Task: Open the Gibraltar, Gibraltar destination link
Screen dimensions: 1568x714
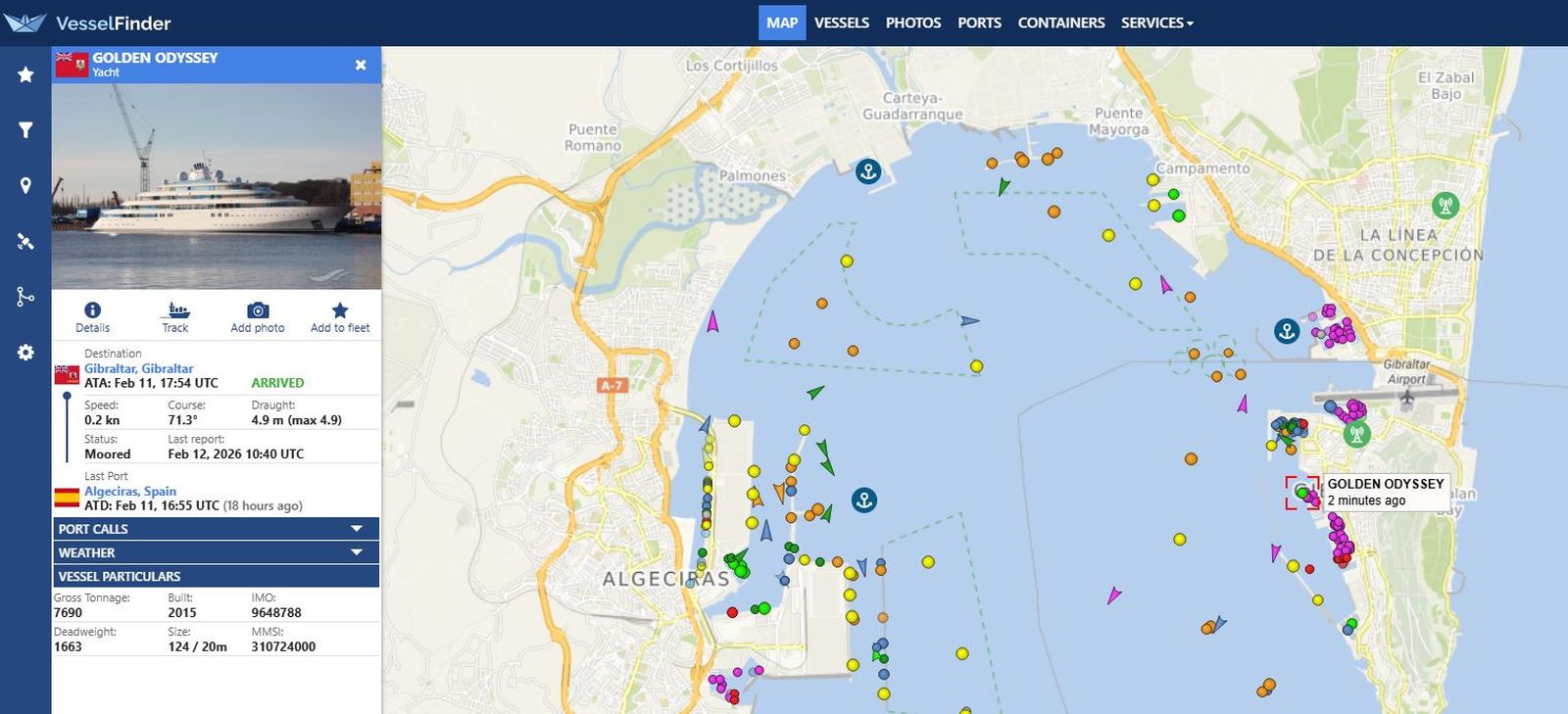Action: pyautogui.click(x=138, y=368)
